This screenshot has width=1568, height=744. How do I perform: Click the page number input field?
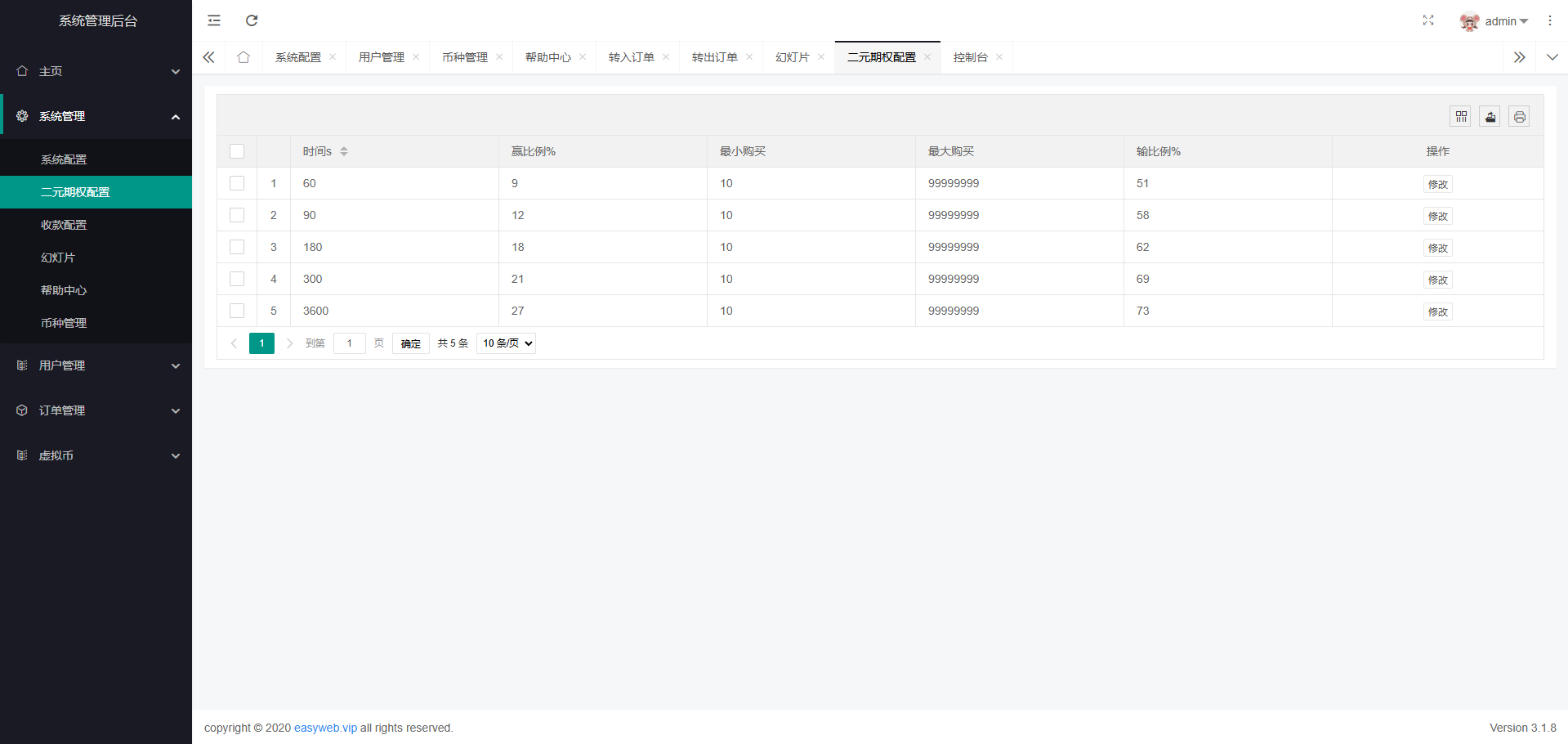pyautogui.click(x=350, y=343)
